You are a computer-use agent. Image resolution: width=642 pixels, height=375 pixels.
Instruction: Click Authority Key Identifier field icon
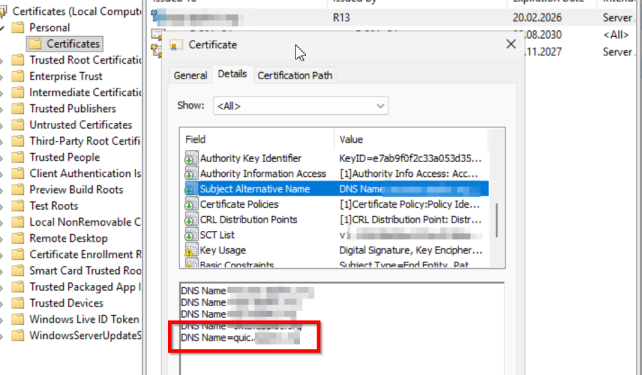(190, 158)
